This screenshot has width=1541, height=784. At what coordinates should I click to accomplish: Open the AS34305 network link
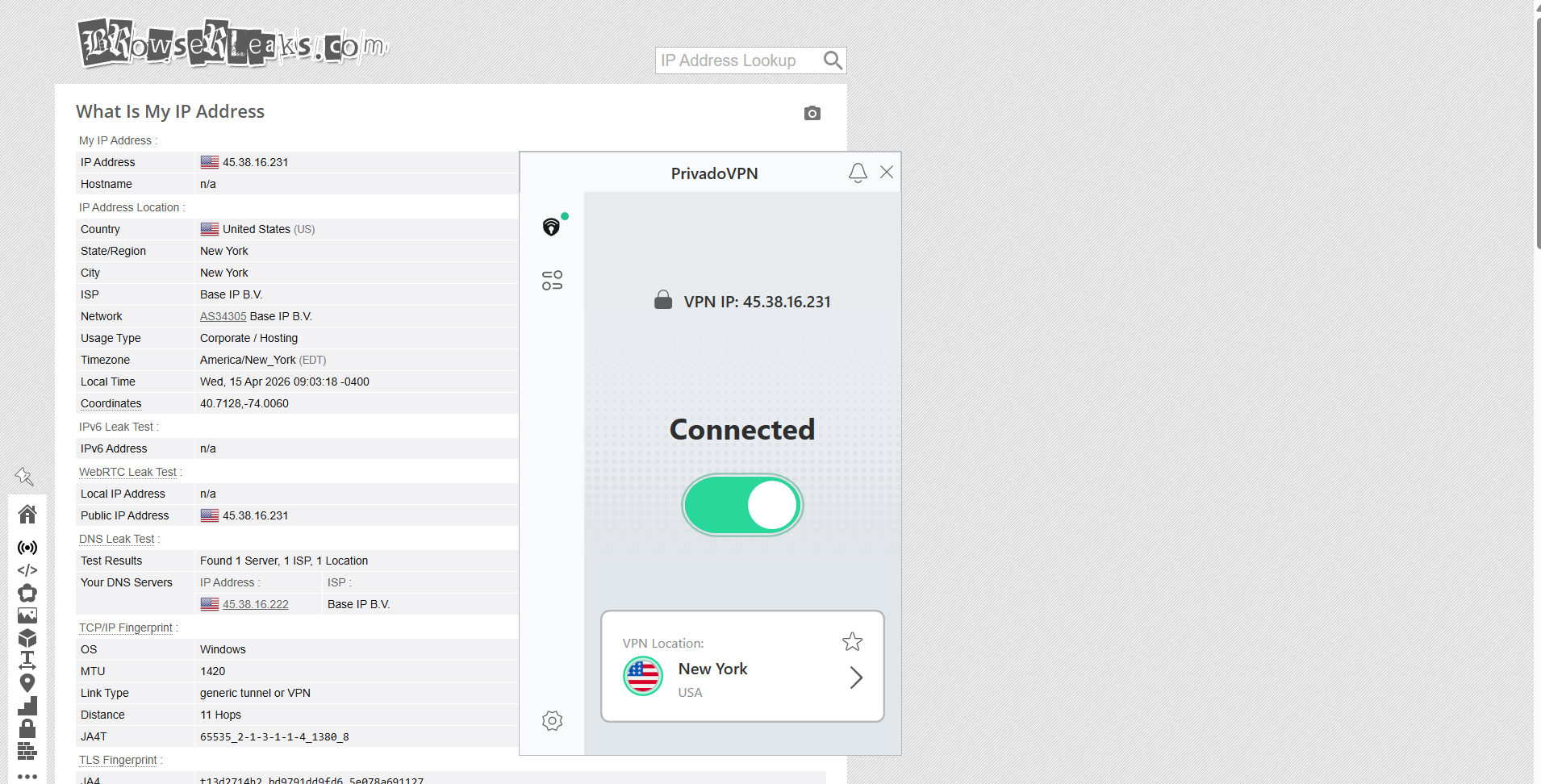pyautogui.click(x=223, y=316)
